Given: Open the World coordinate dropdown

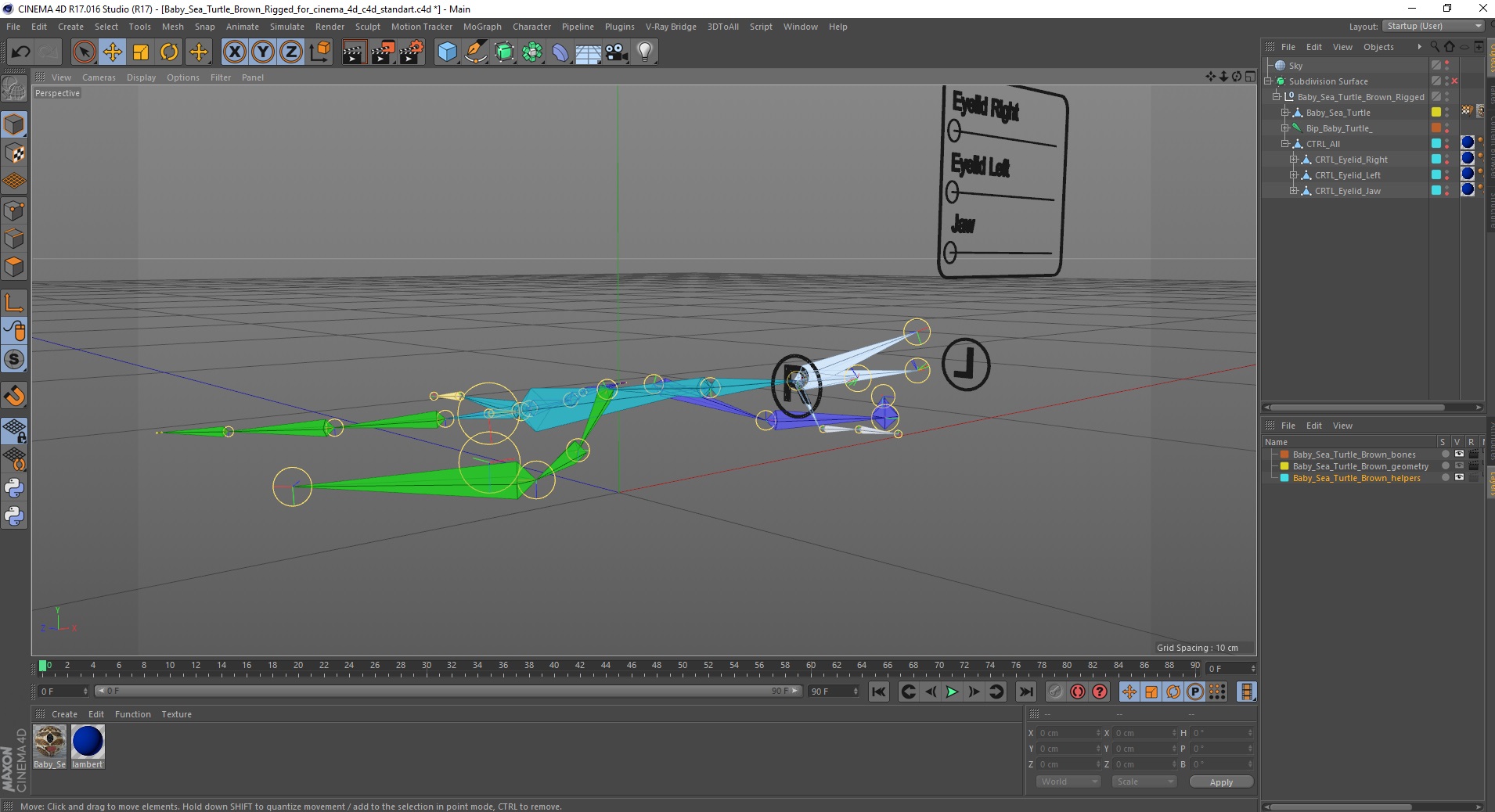Looking at the screenshot, I should [1068, 781].
